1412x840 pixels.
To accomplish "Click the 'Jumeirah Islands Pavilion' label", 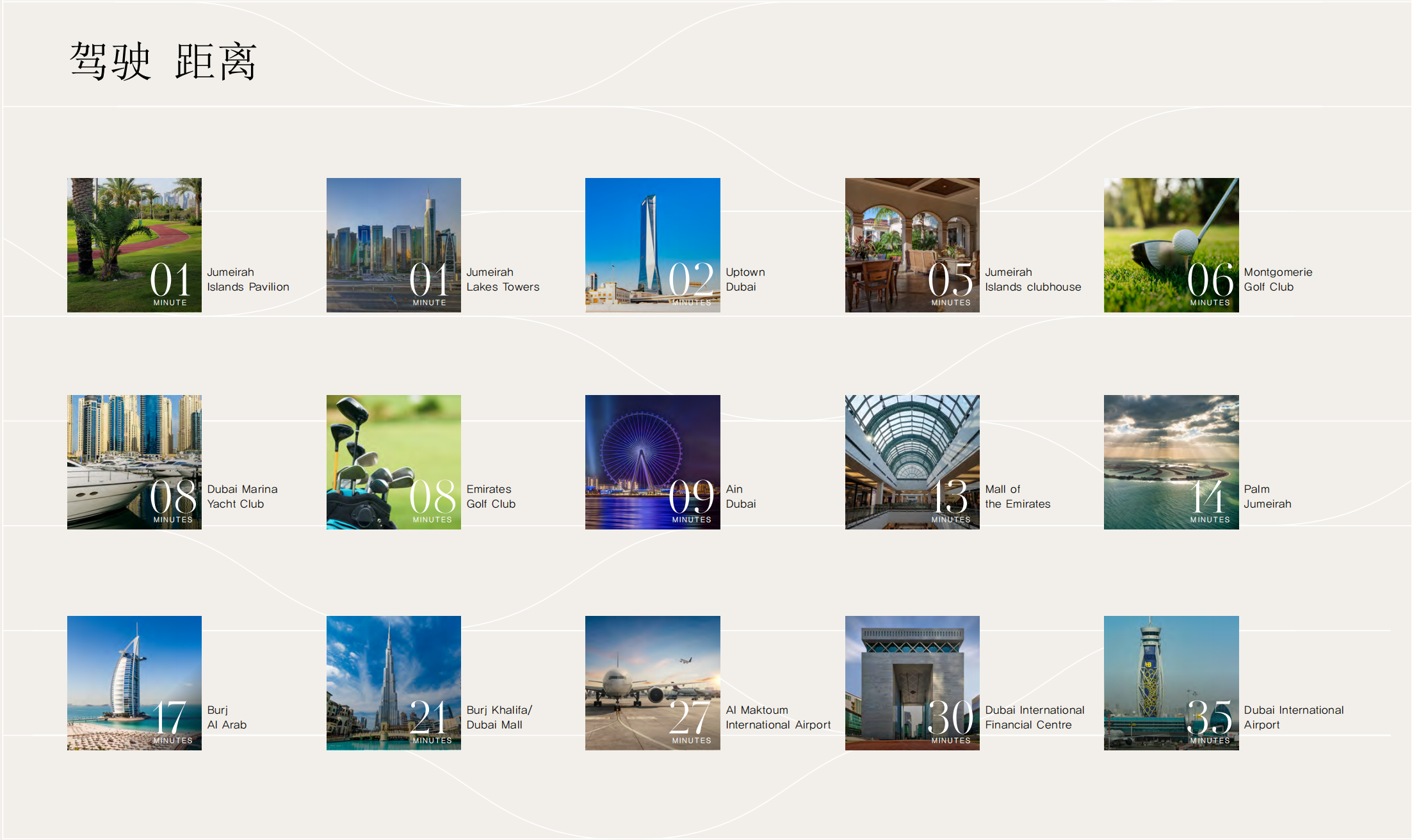I will coord(248,280).
